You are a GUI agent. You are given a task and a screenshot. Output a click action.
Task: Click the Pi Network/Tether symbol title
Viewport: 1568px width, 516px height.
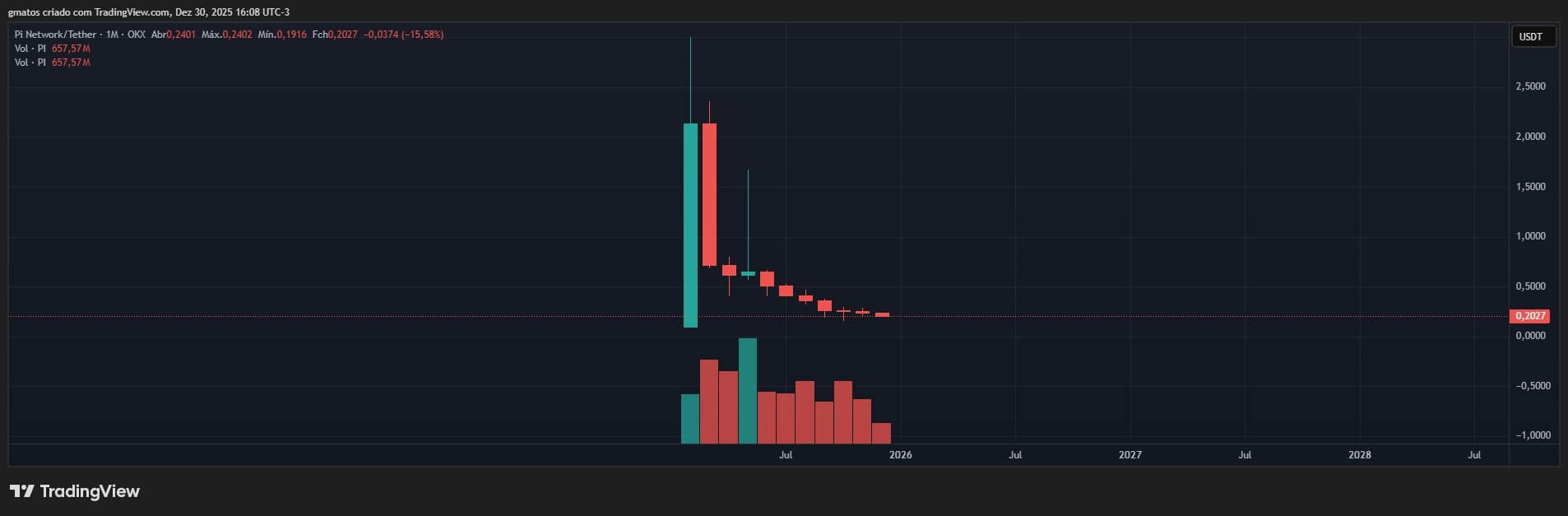click(55, 35)
